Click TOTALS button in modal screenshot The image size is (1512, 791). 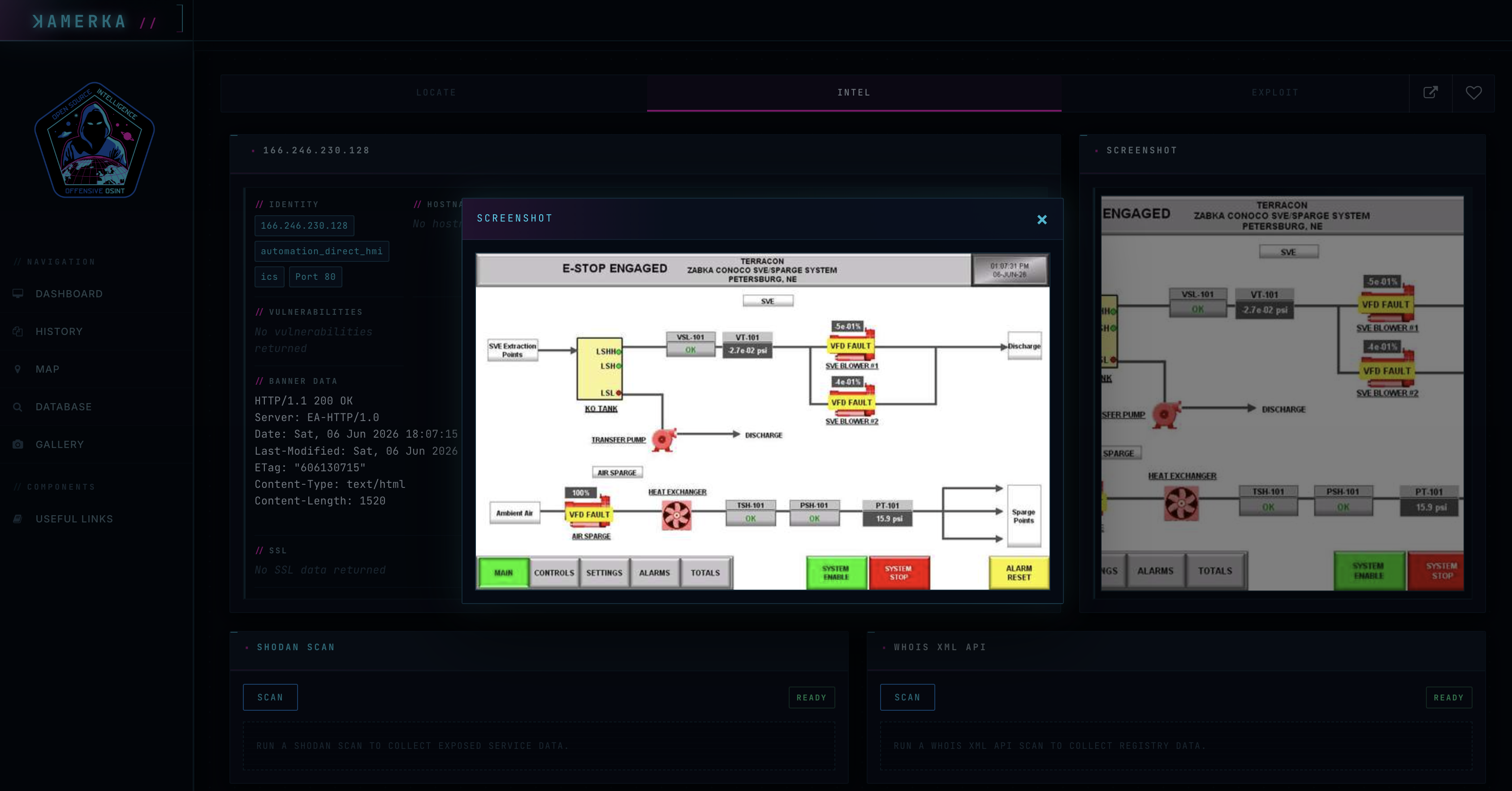[705, 573]
